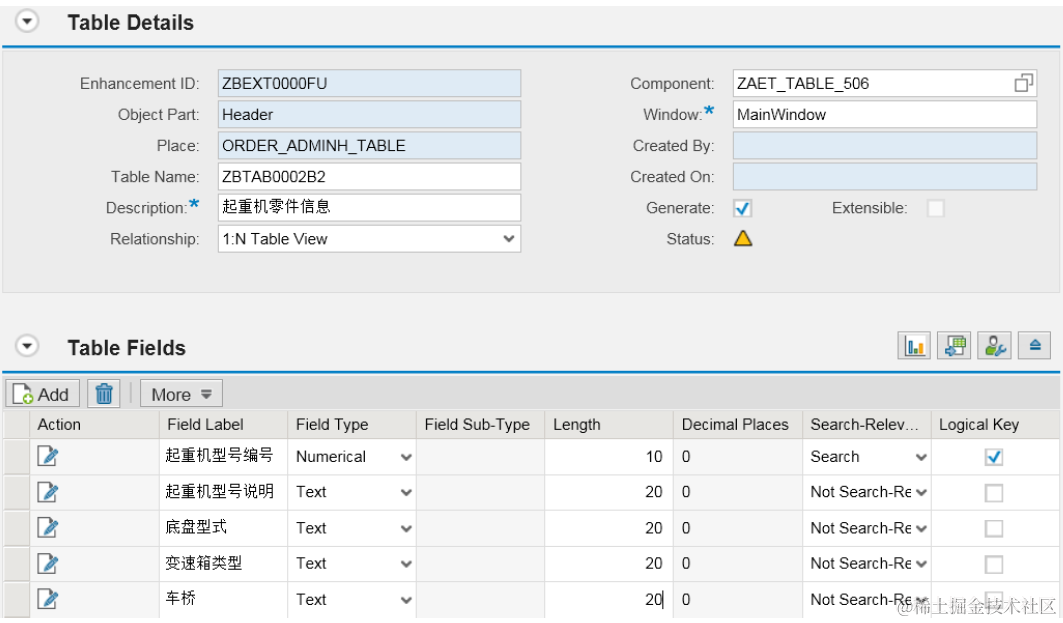Click the 底盘型式 field label cell
Screen dimensions: 1063x623
(224, 528)
